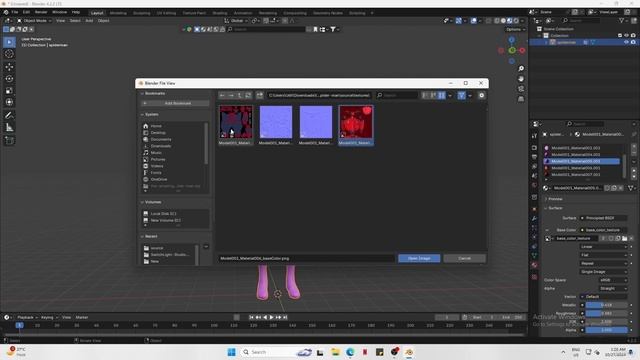Switch File View to horizontal list display
Screen dimensions: 640x360
(x=433, y=95)
